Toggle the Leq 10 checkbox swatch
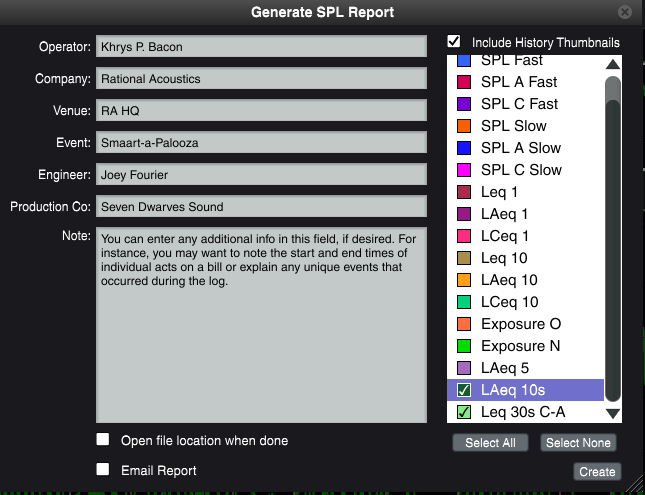Viewport: 645px width, 495px height. pyautogui.click(x=464, y=258)
